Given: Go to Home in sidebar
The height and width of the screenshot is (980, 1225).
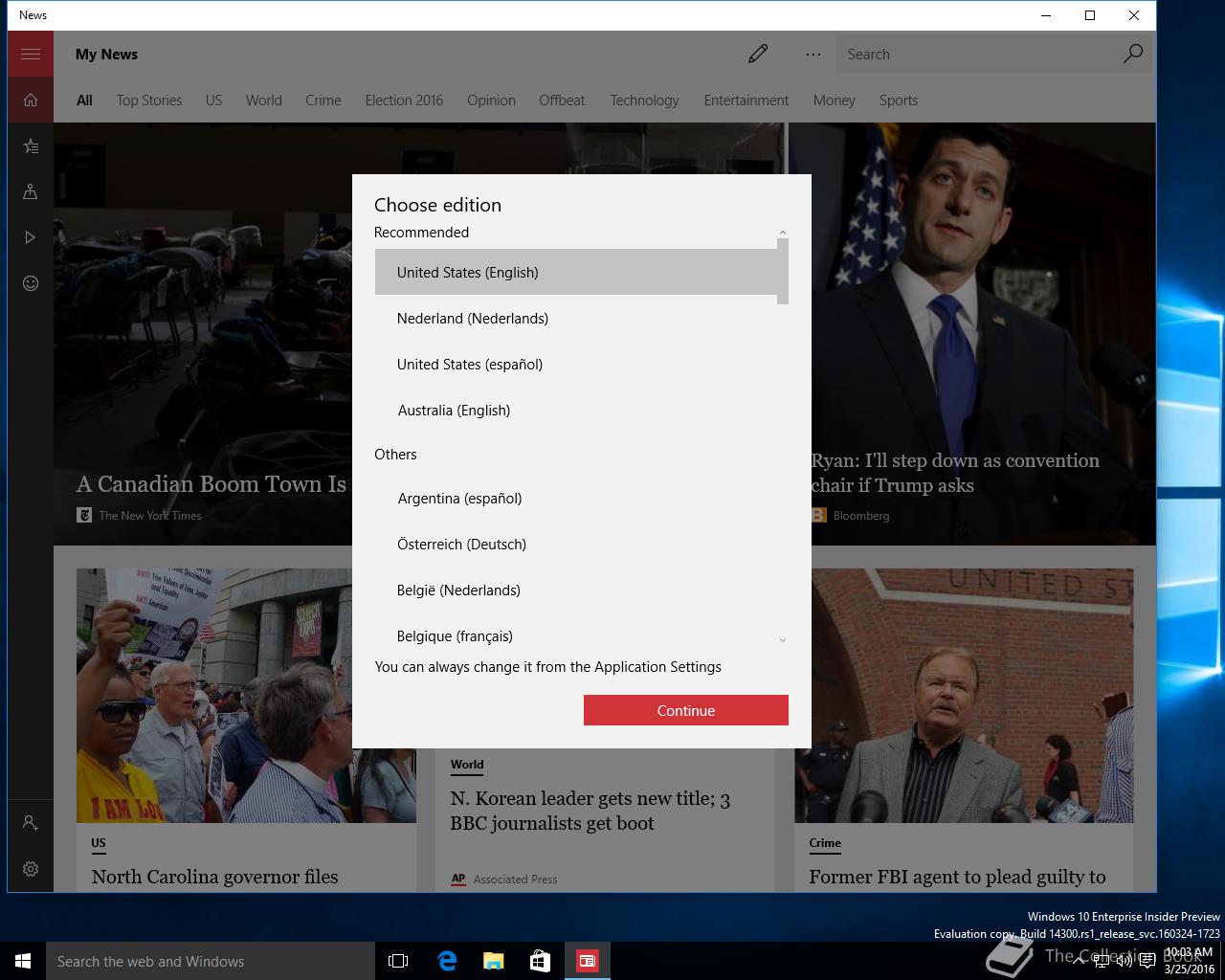Looking at the screenshot, I should (x=31, y=100).
